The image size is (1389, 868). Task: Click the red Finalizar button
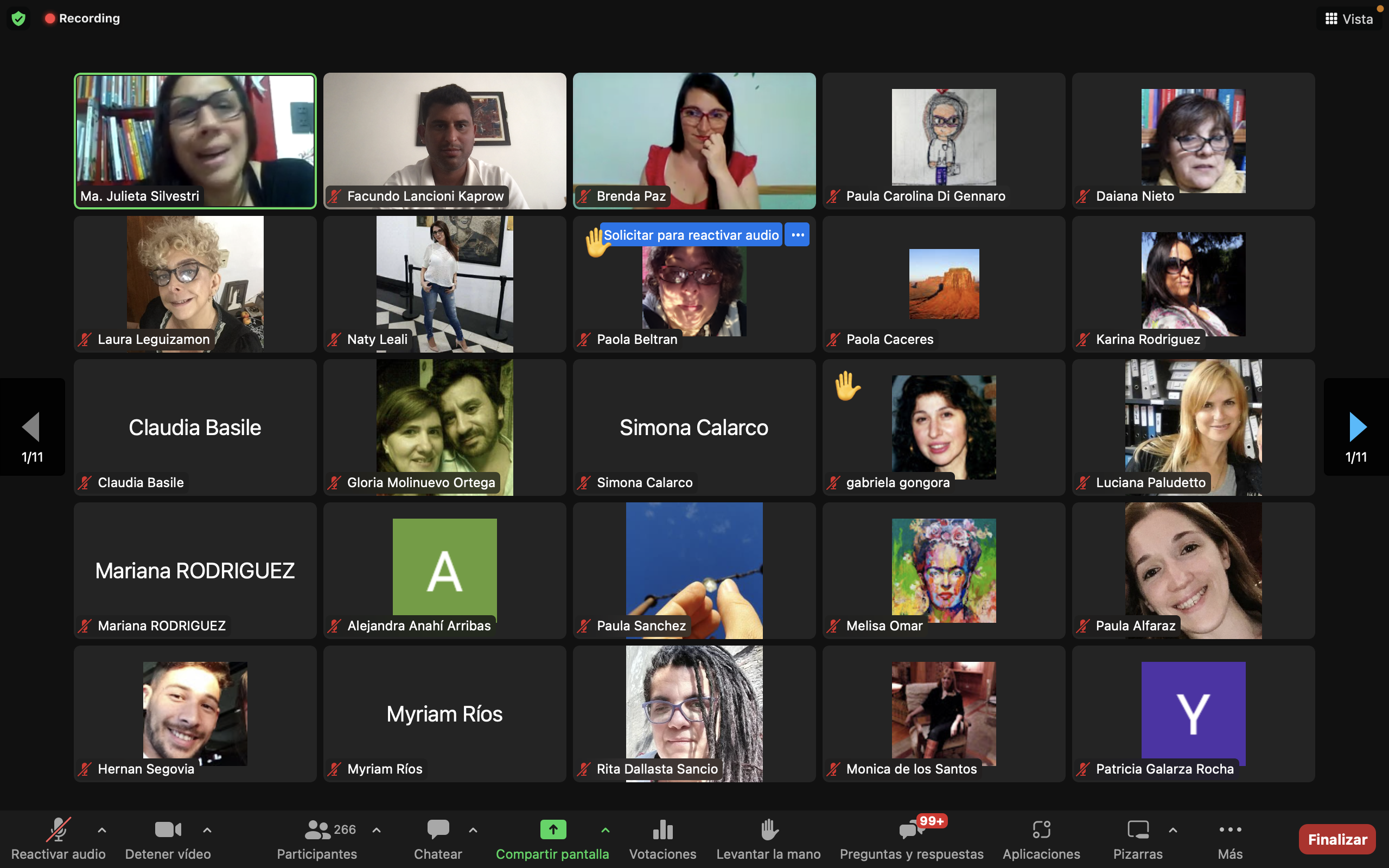coord(1337,839)
